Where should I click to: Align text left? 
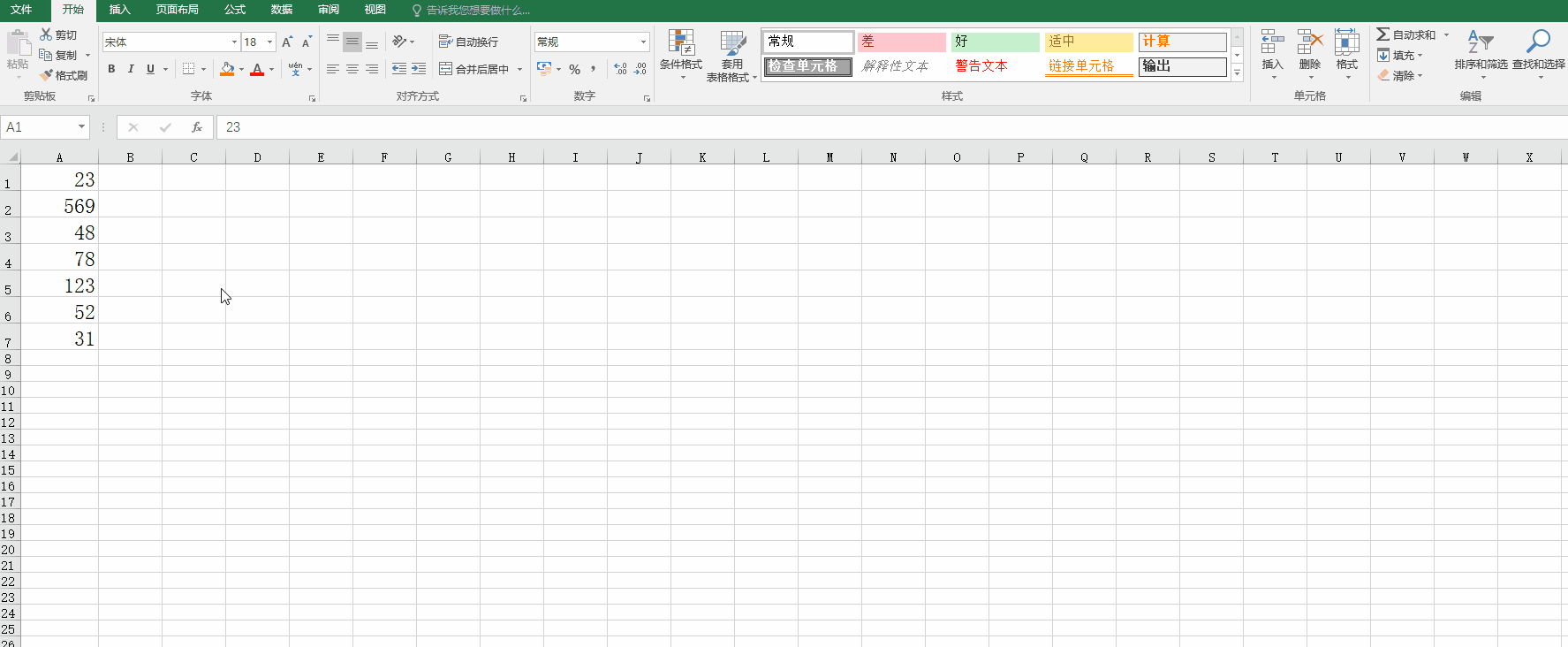[x=333, y=69]
